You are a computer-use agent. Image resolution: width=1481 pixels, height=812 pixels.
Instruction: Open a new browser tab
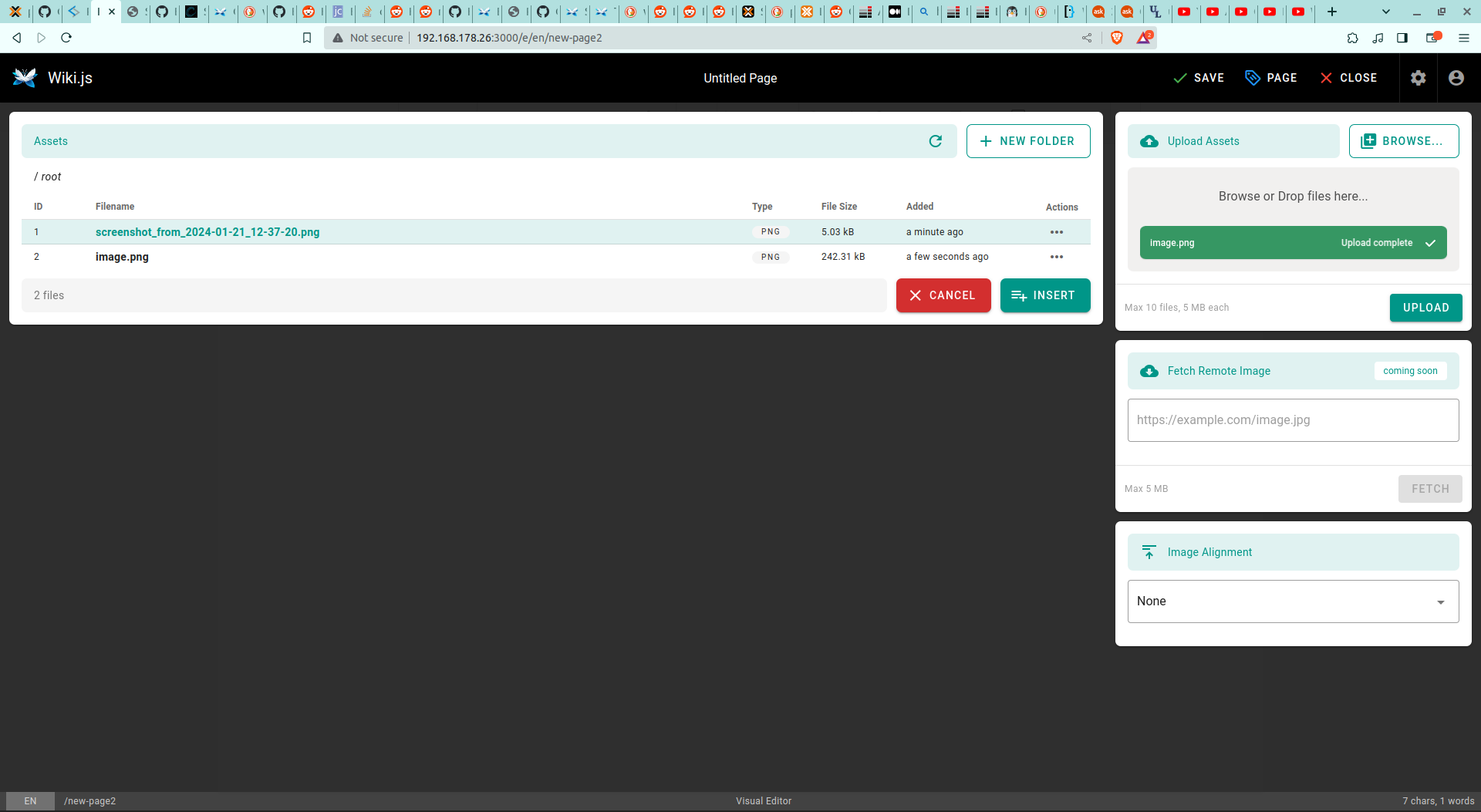point(1331,12)
